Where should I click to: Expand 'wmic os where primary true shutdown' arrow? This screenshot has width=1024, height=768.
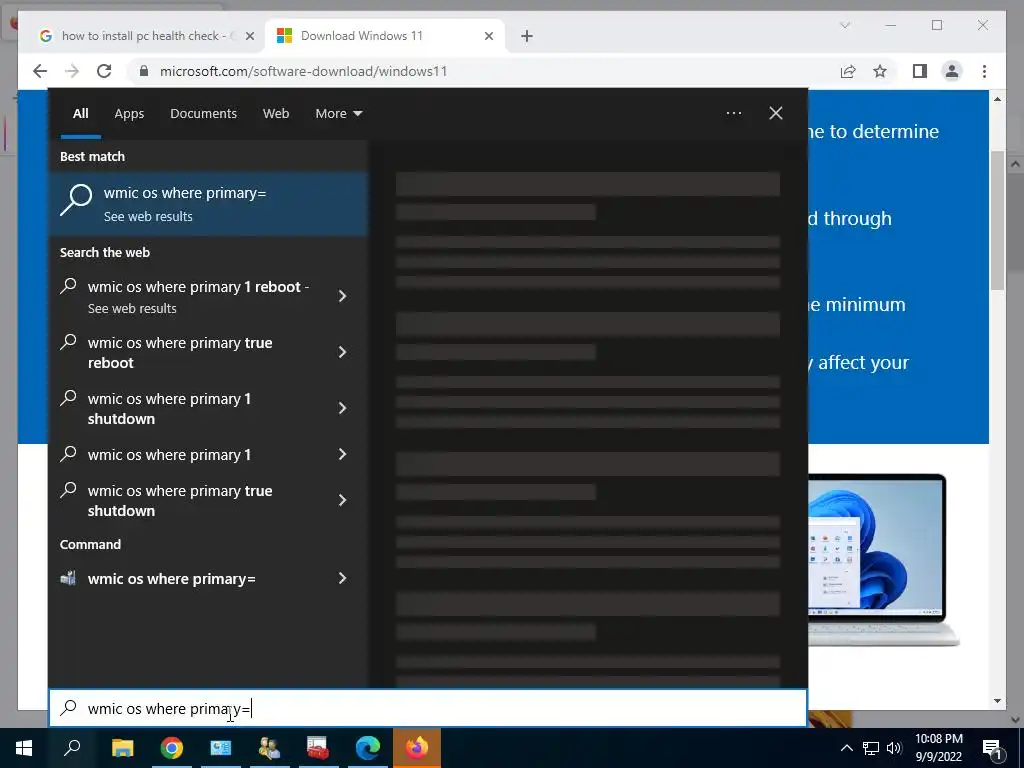click(342, 501)
